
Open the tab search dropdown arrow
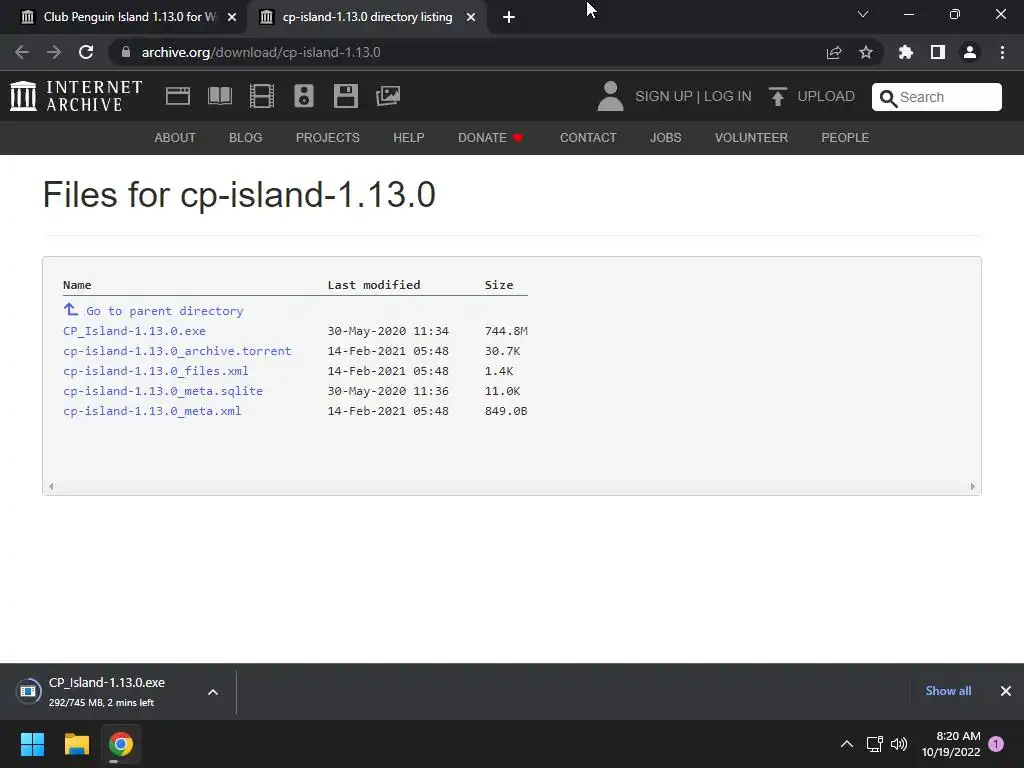coord(863,14)
